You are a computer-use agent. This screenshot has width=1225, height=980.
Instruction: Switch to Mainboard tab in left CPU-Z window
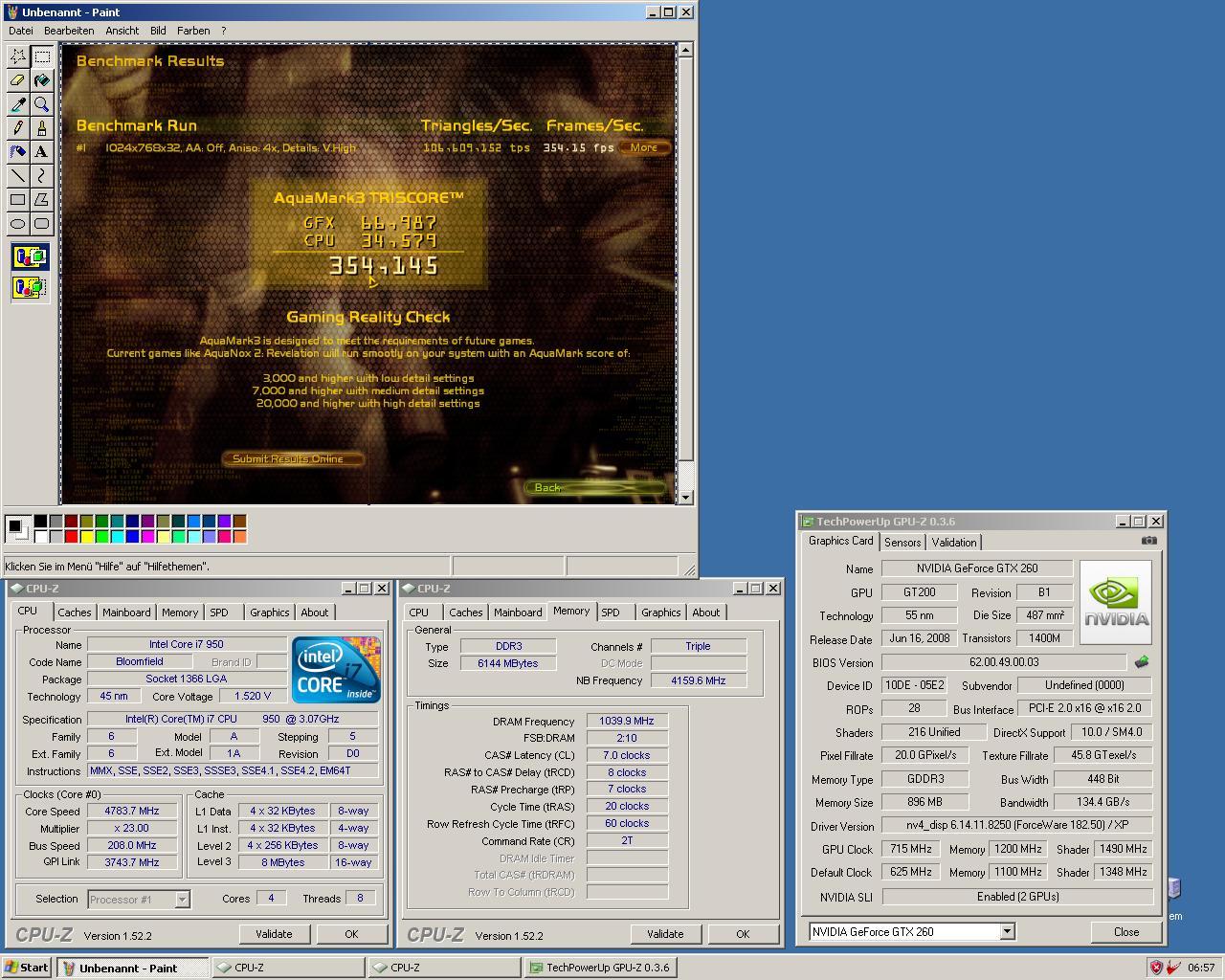[126, 612]
